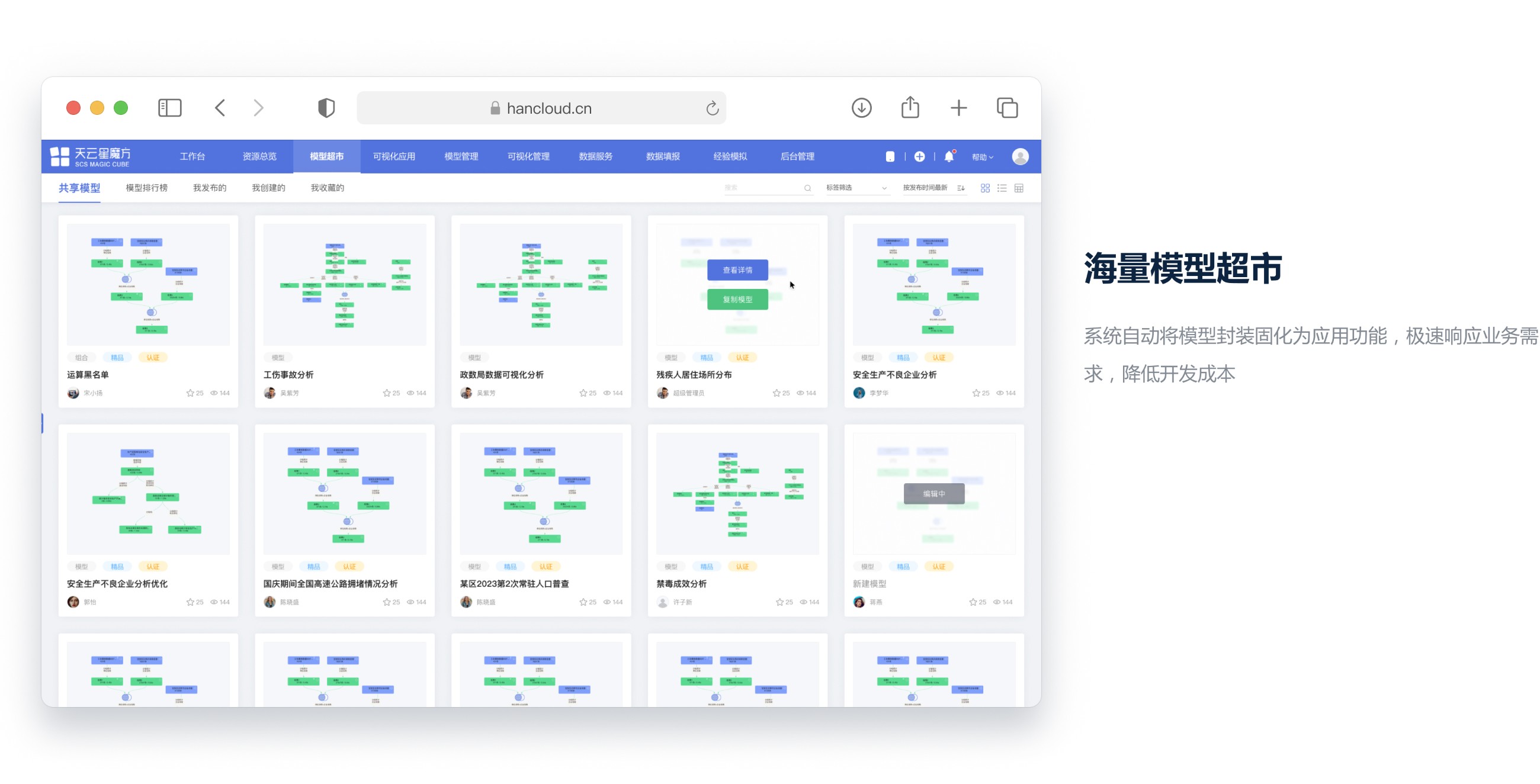Open the mobile device icon in header

pyautogui.click(x=890, y=156)
